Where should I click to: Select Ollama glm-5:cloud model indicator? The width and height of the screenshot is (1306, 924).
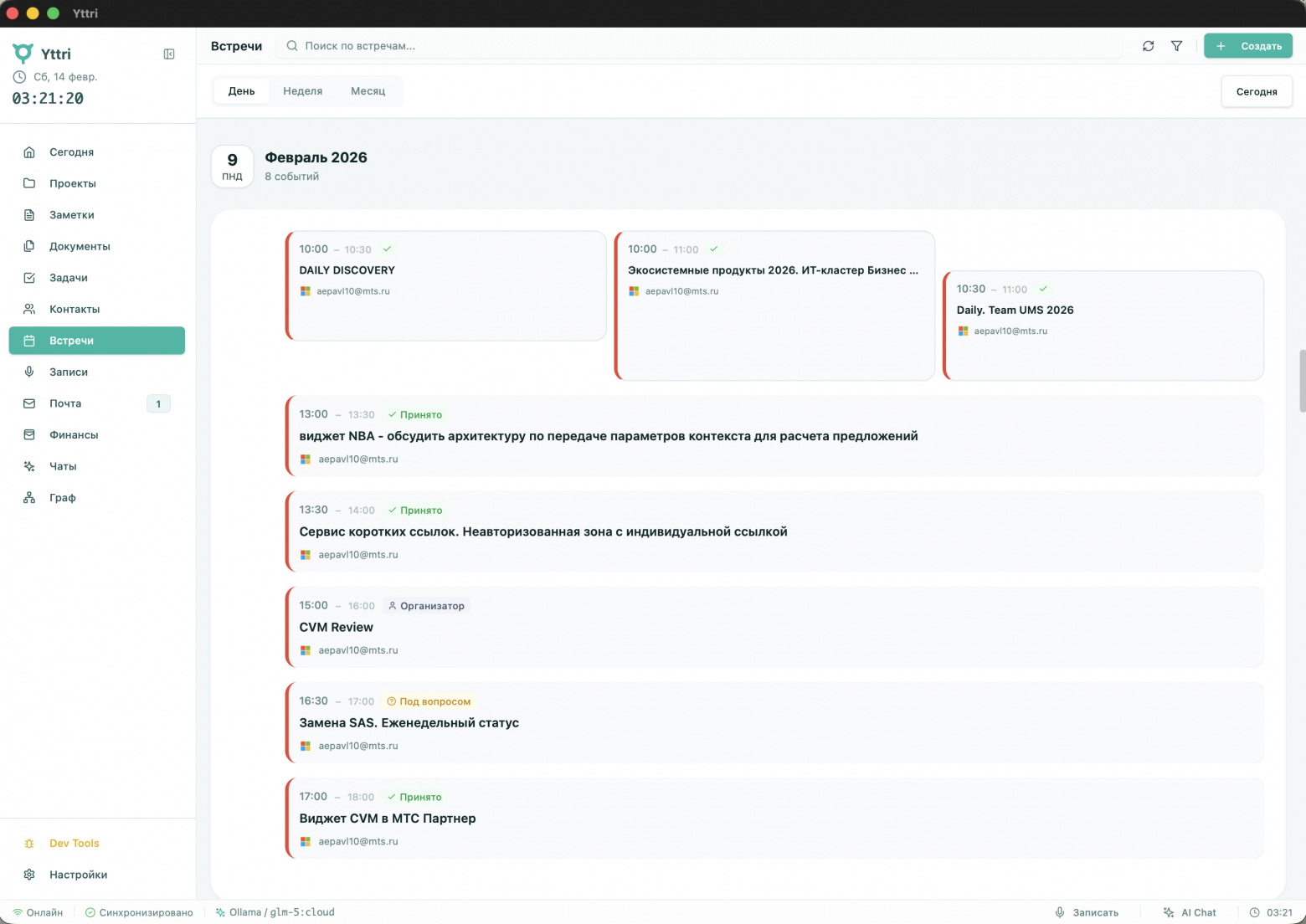click(275, 912)
